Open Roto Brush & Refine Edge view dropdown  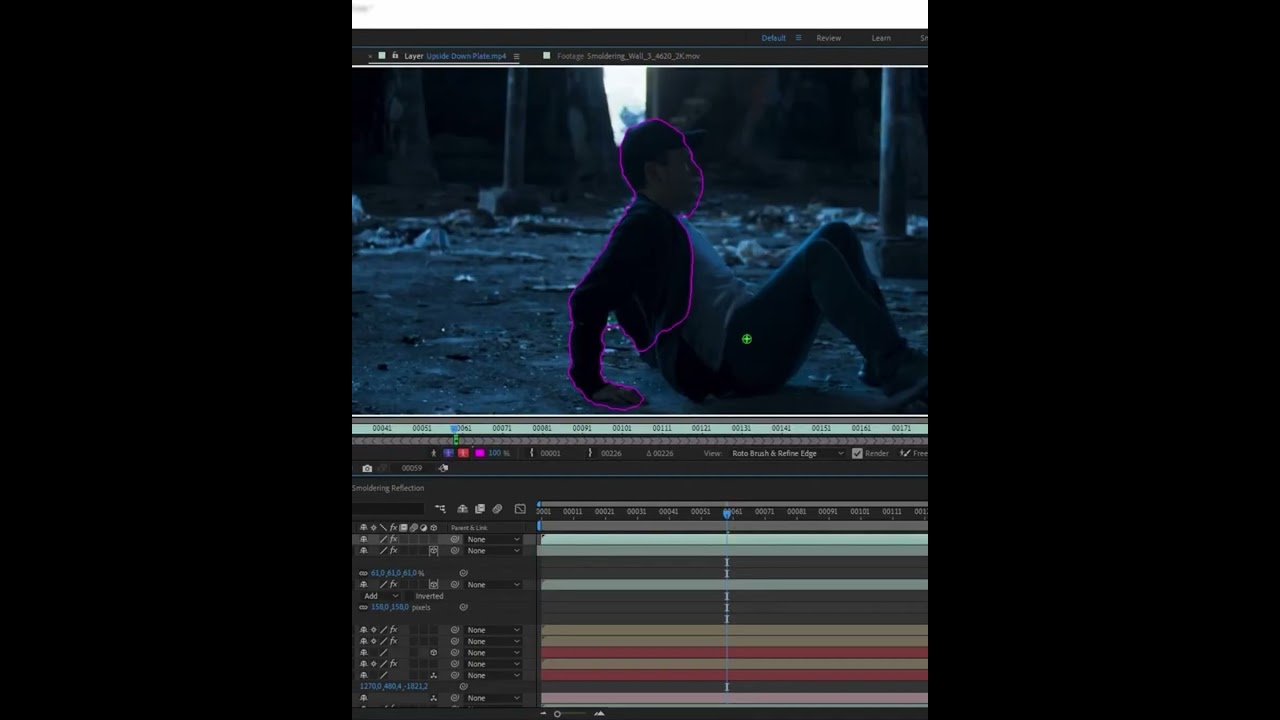tap(788, 453)
